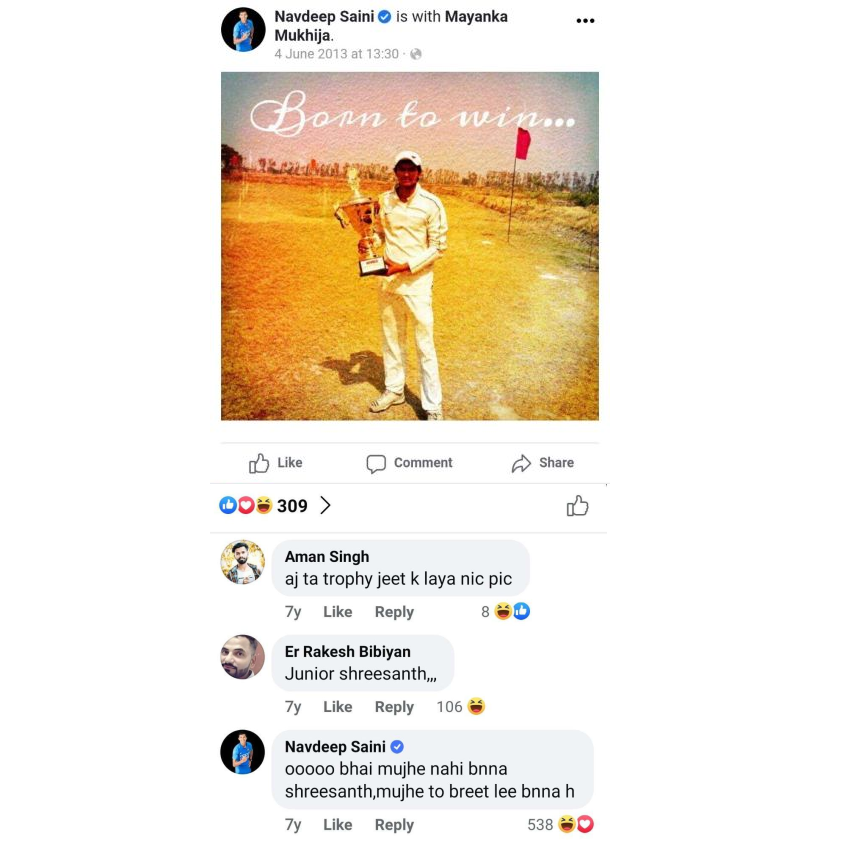Image resolution: width=860 pixels, height=860 pixels.
Task: Reply to Navdeep Saini's breet lee comment
Action: tap(394, 824)
